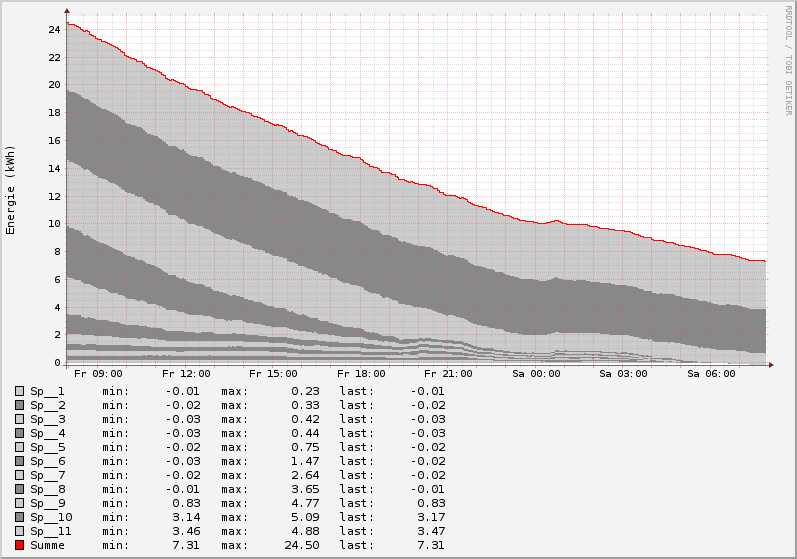This screenshot has width=797, height=559.
Task: Click the red Summe legend swatch
Action: tap(19, 545)
